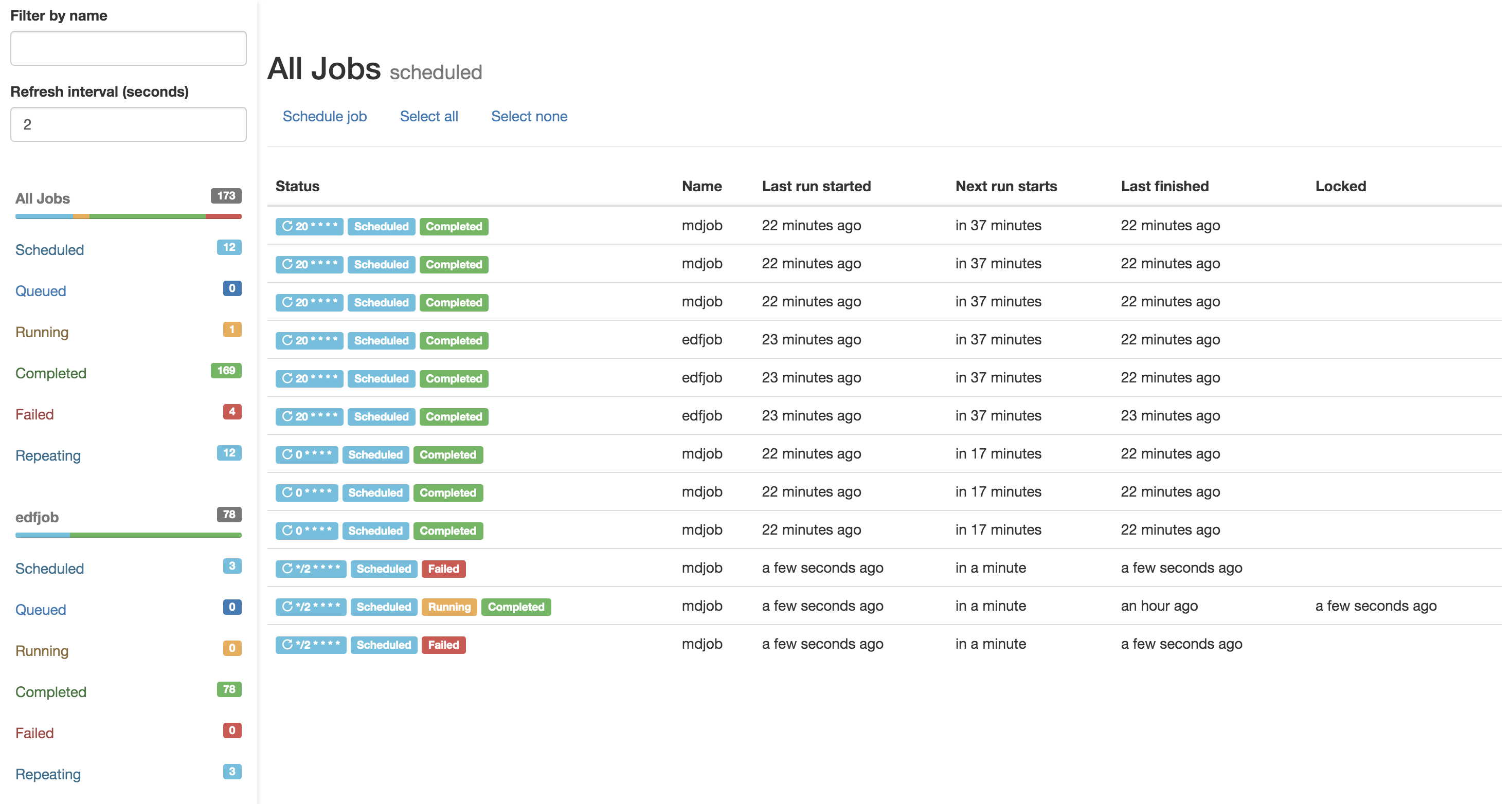
Task: Choose the Select none link
Action: tap(529, 116)
